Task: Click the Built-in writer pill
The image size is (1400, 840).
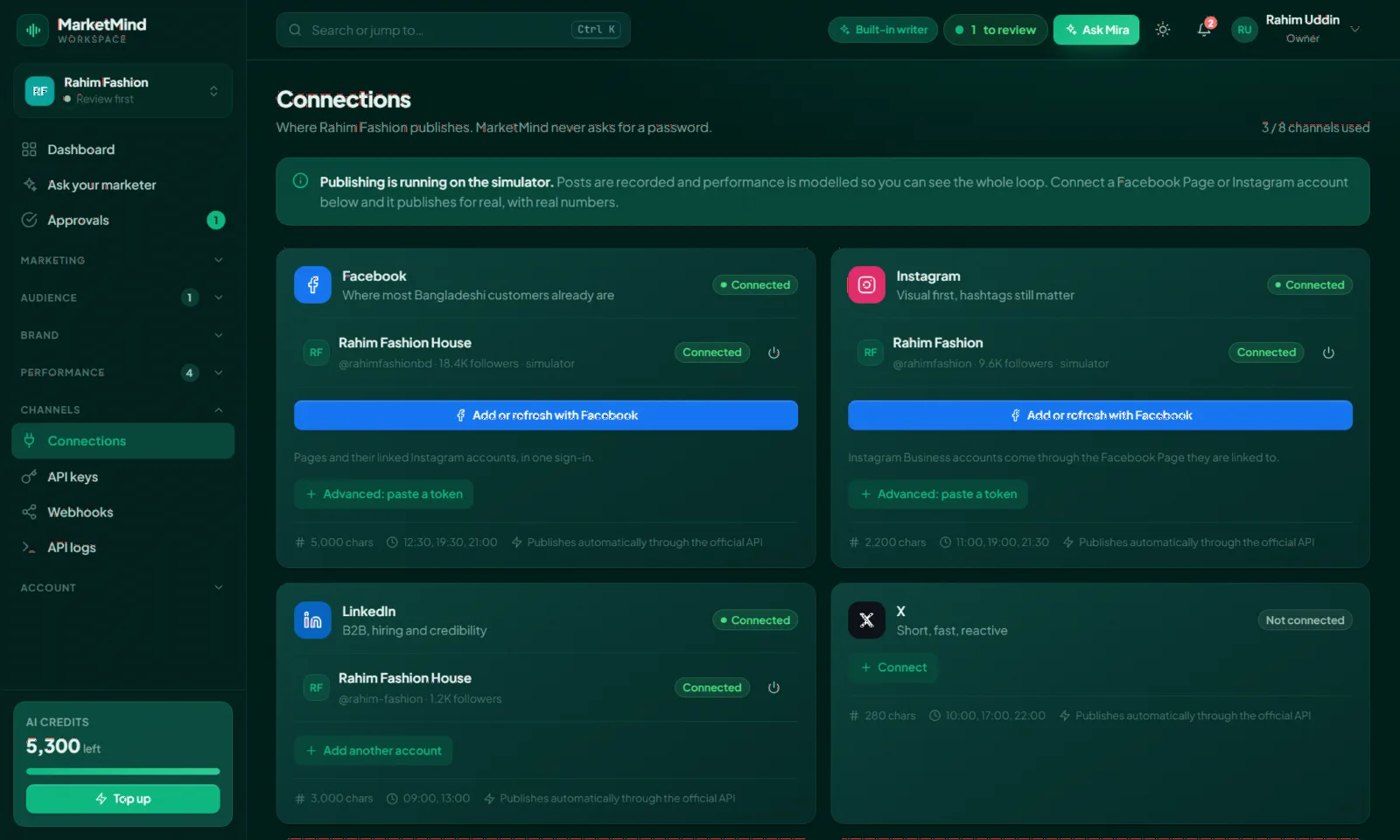Action: point(883,30)
